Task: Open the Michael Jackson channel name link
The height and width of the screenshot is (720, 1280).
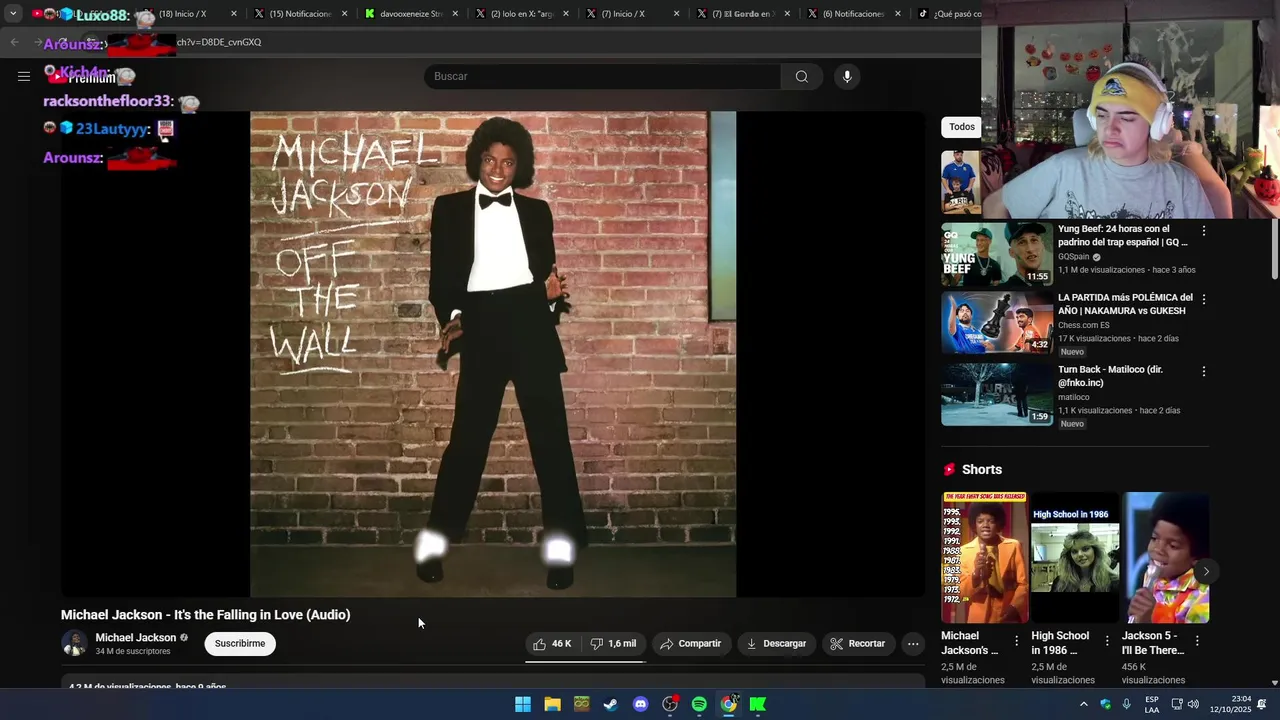Action: click(x=136, y=637)
